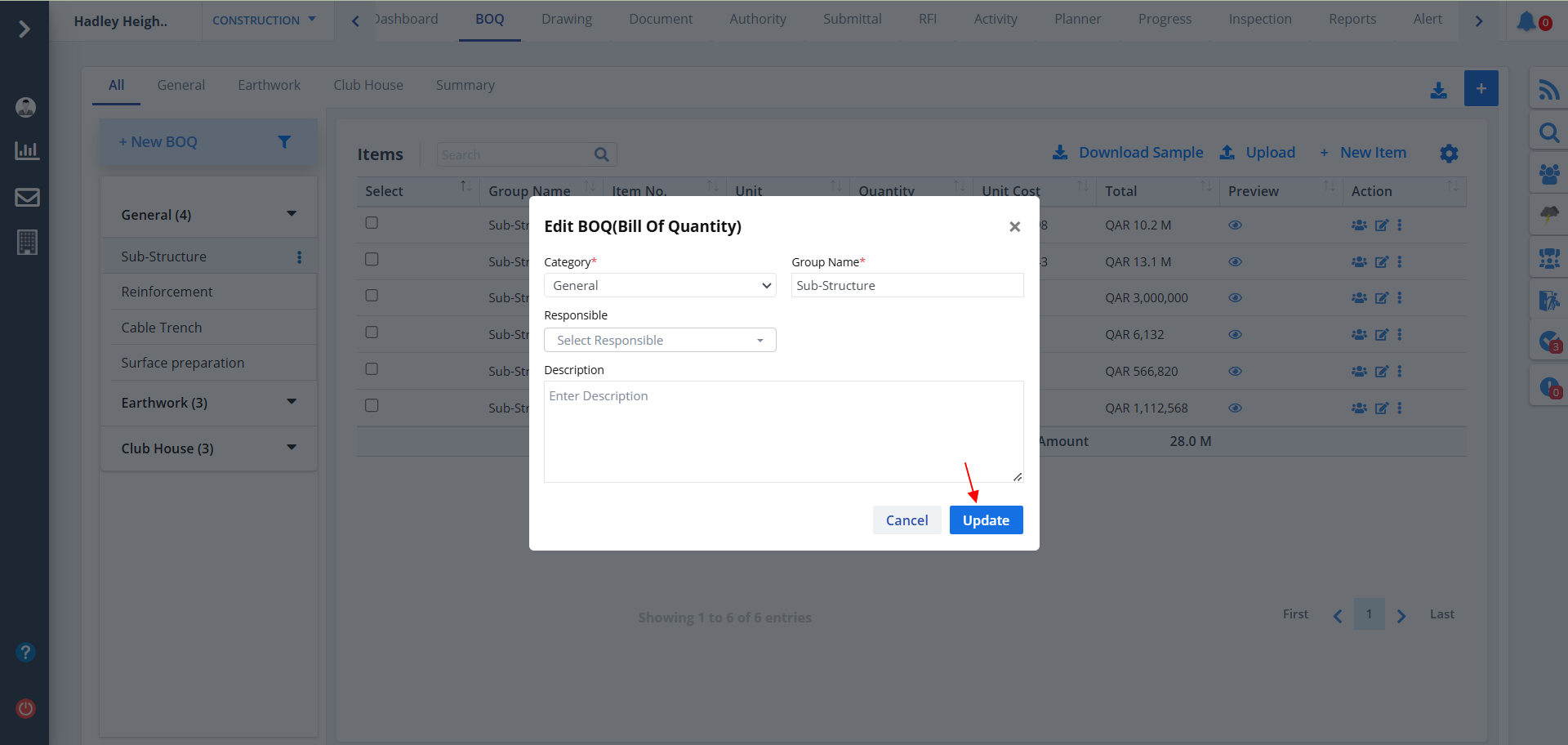This screenshot has height=745, width=1568.
Task: Click the power logout icon
Action: pos(26,708)
